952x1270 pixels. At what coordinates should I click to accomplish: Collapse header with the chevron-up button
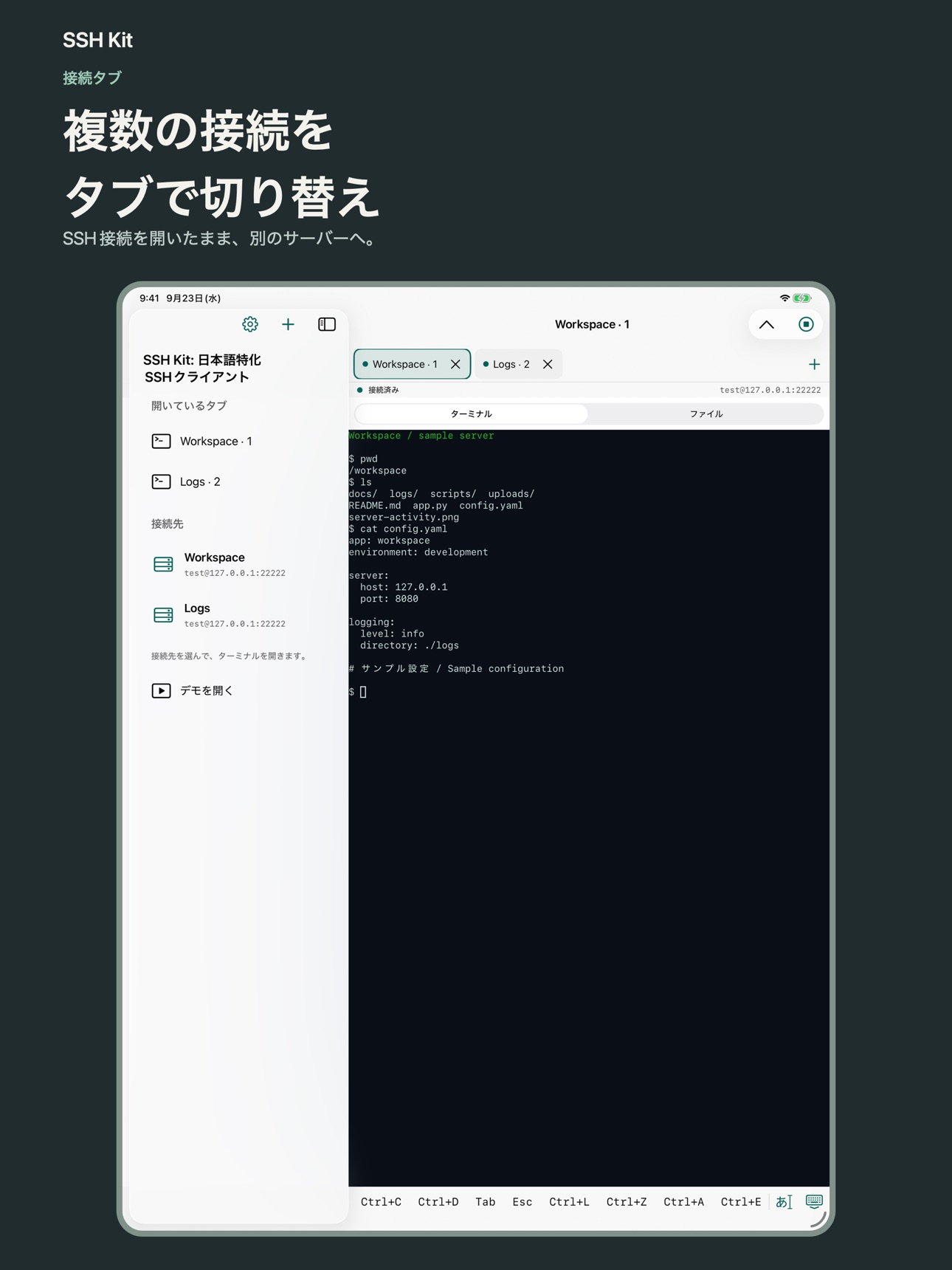point(767,324)
